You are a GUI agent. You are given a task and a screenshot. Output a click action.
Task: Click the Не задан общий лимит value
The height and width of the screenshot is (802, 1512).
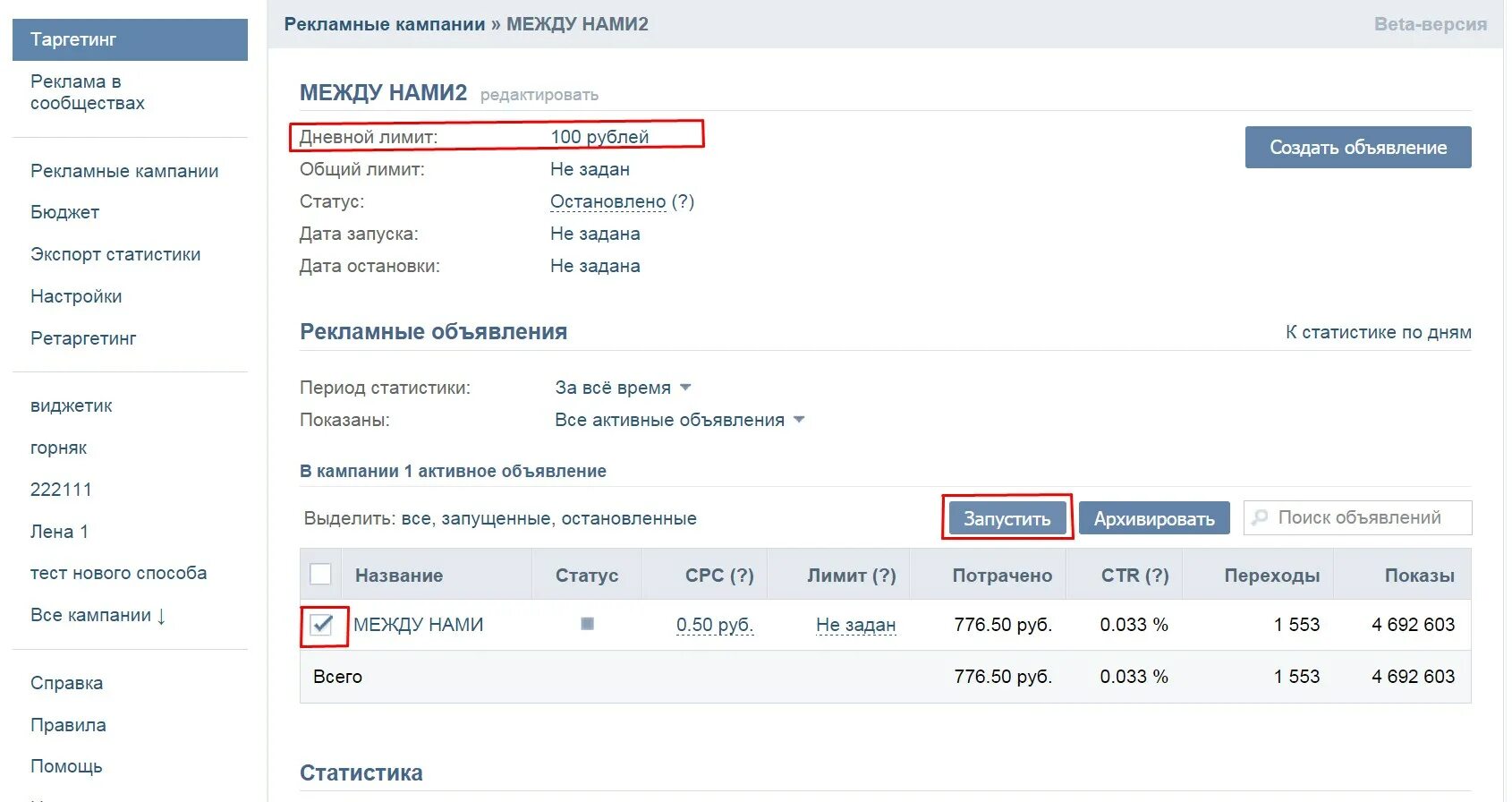tap(590, 169)
